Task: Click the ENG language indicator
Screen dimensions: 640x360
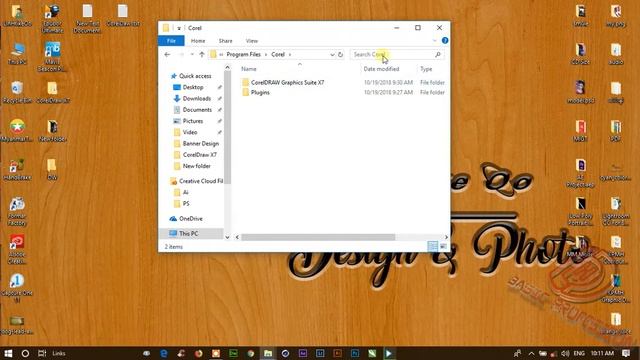Action: tap(579, 353)
